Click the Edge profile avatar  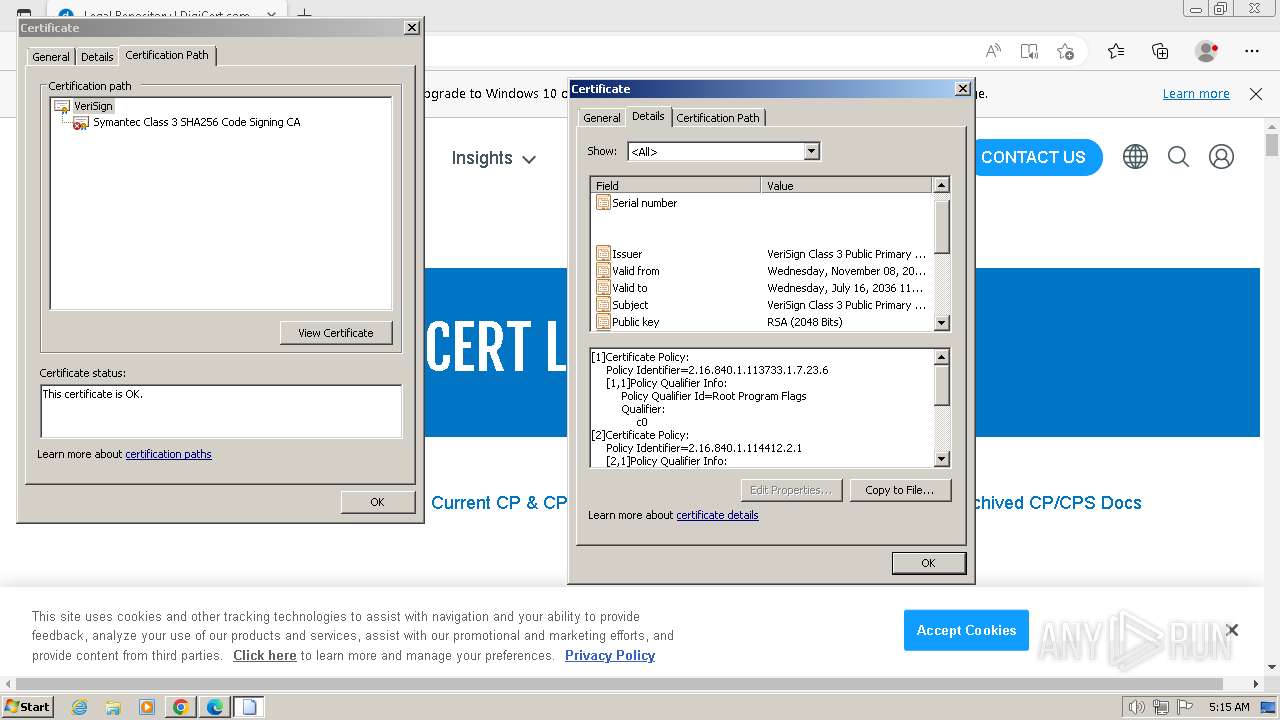coord(1207,51)
